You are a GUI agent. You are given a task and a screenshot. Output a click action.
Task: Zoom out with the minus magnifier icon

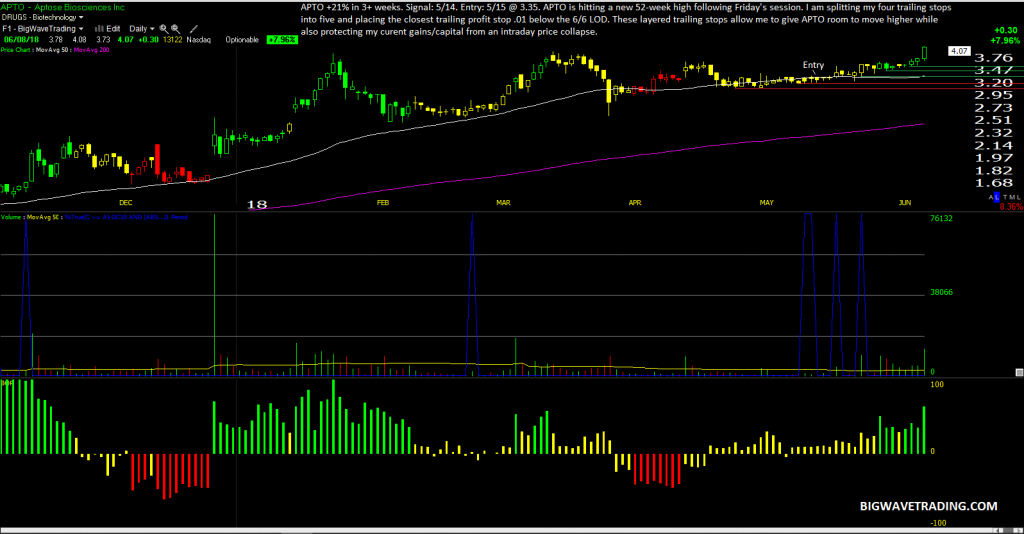pyautogui.click(x=176, y=29)
